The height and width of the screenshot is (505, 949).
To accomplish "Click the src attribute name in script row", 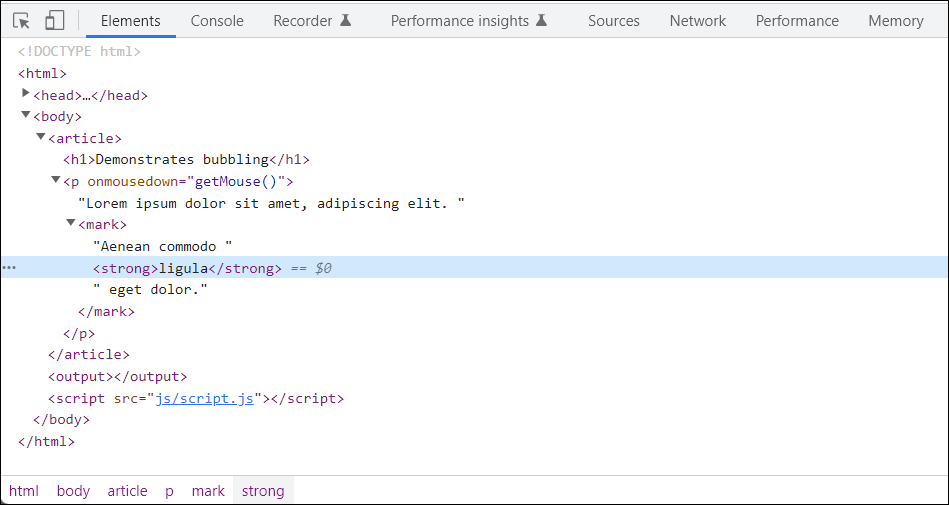I will click(x=126, y=398).
